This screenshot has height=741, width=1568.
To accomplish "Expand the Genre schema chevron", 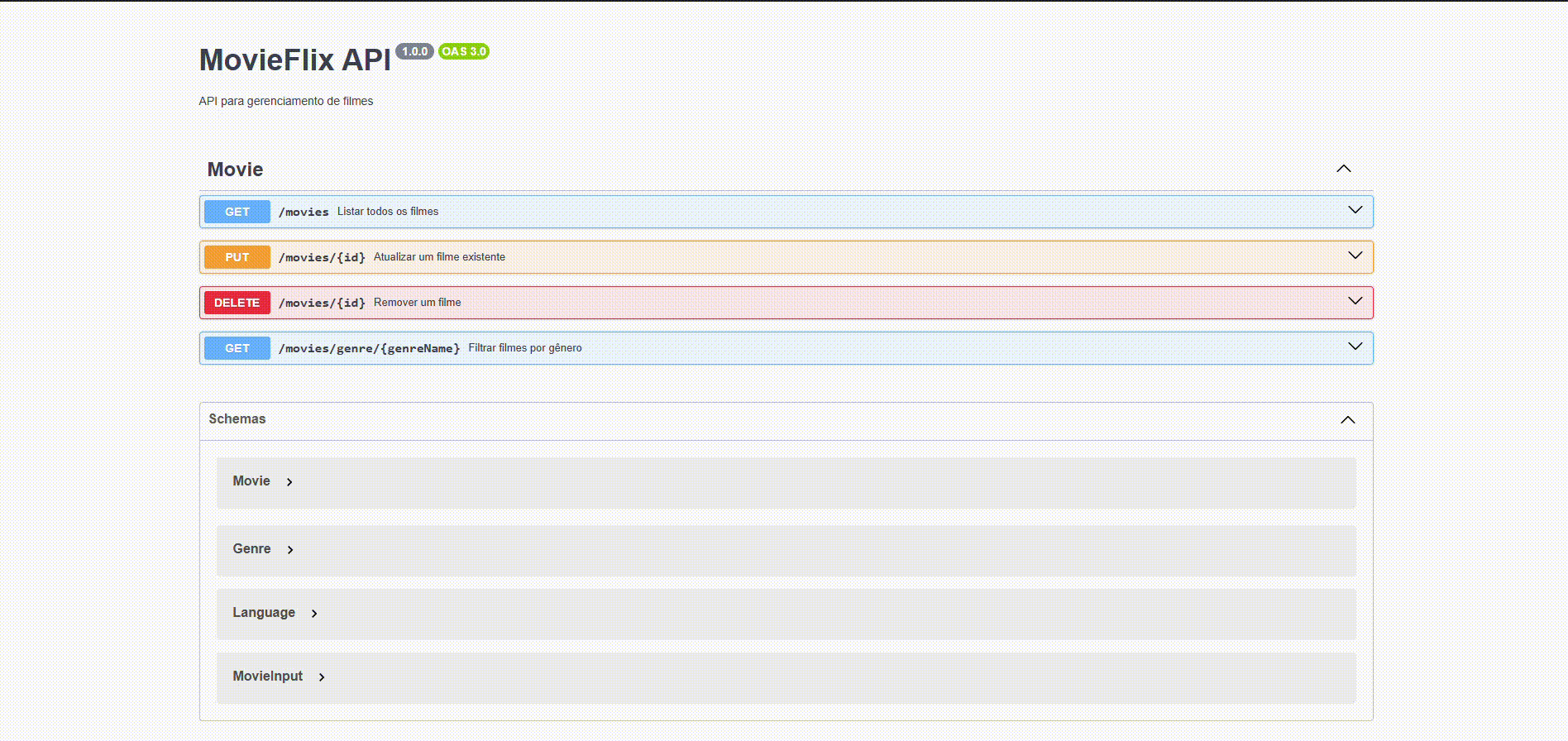I will tap(290, 550).
